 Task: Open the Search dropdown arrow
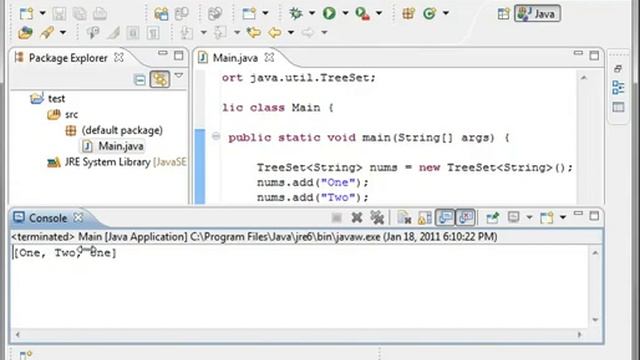click(63, 32)
